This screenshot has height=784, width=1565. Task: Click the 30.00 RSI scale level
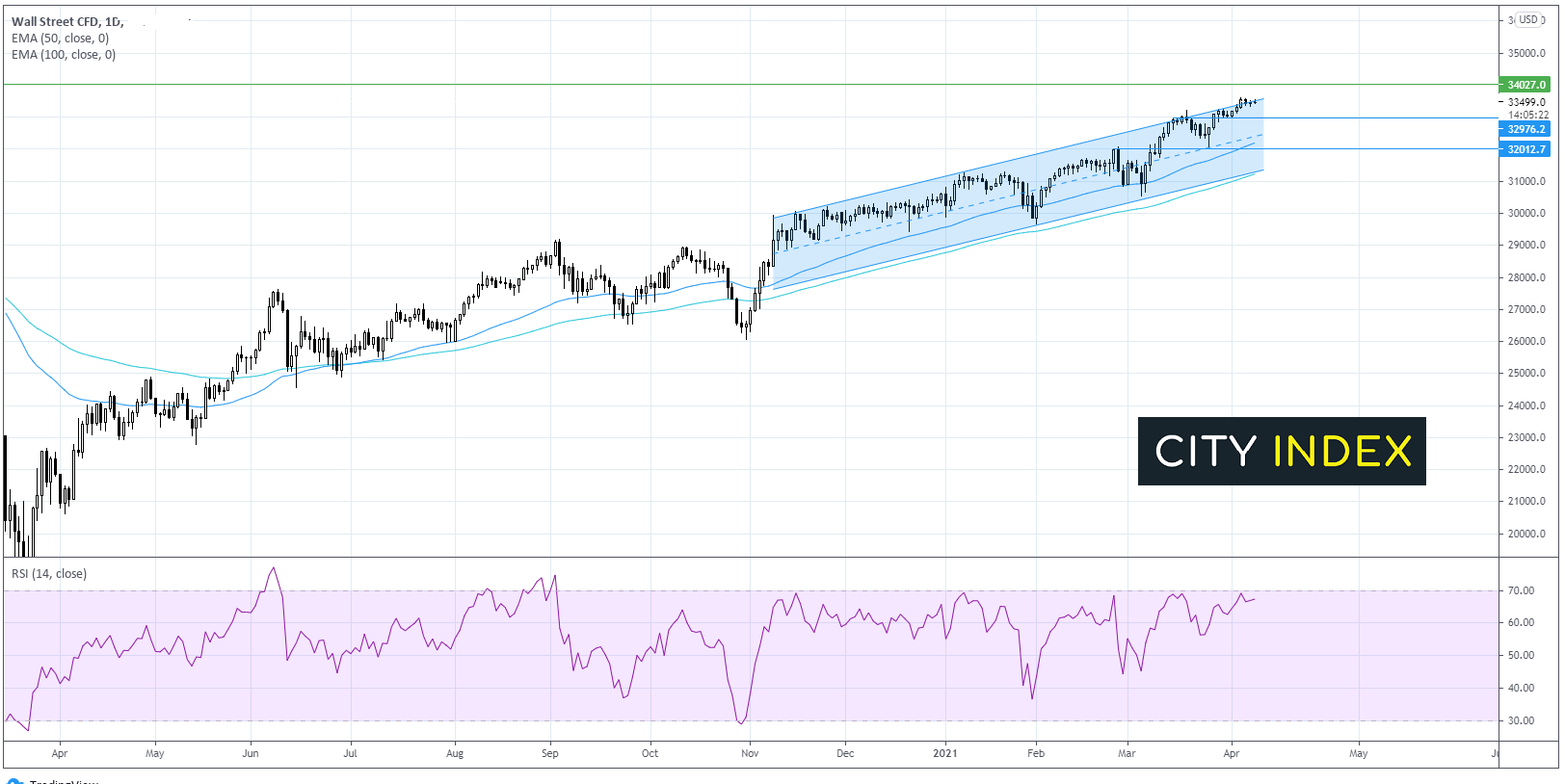pos(1521,720)
